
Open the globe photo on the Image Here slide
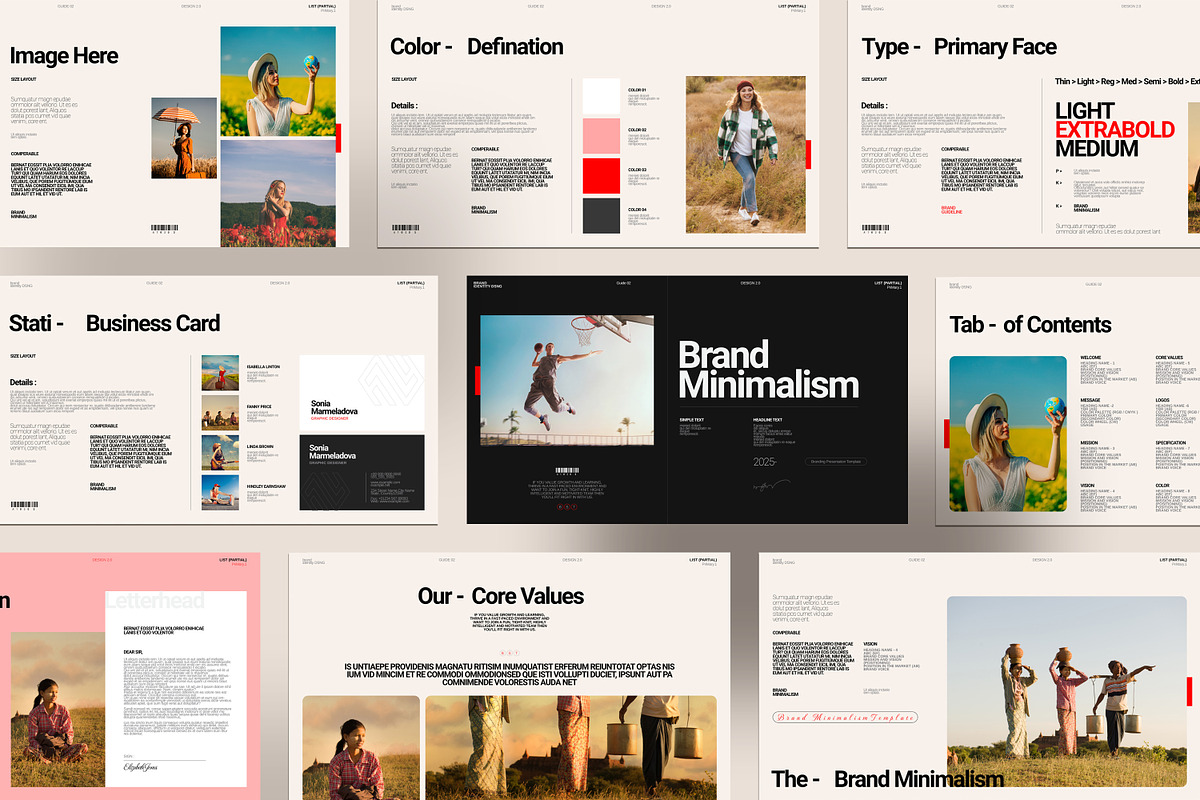tap(278, 81)
